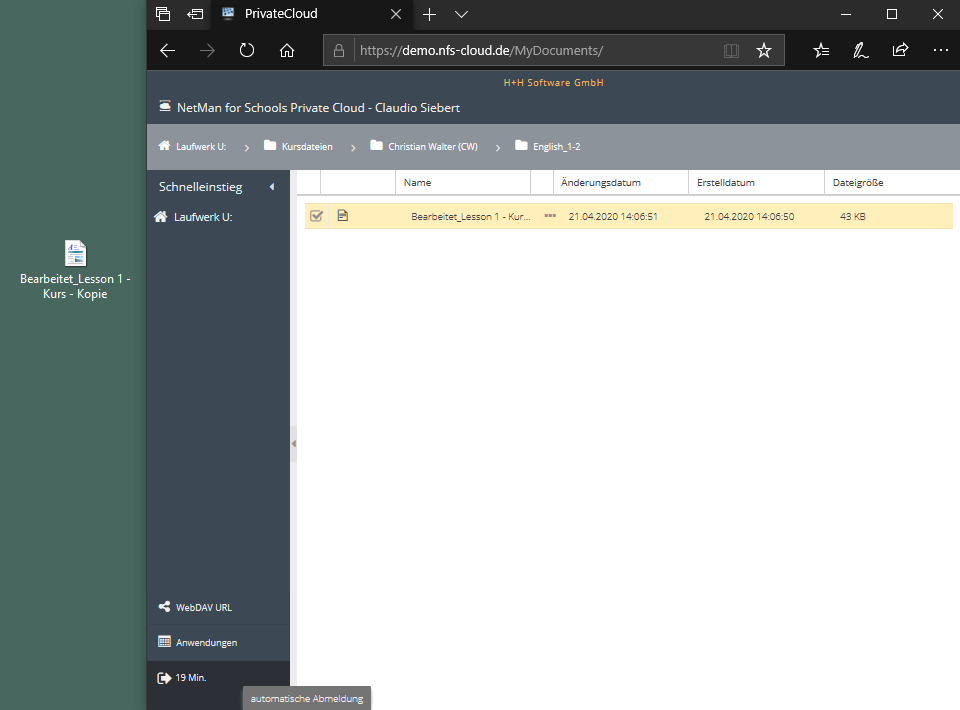Add this page to favorites
960x710 pixels.
(x=763, y=50)
